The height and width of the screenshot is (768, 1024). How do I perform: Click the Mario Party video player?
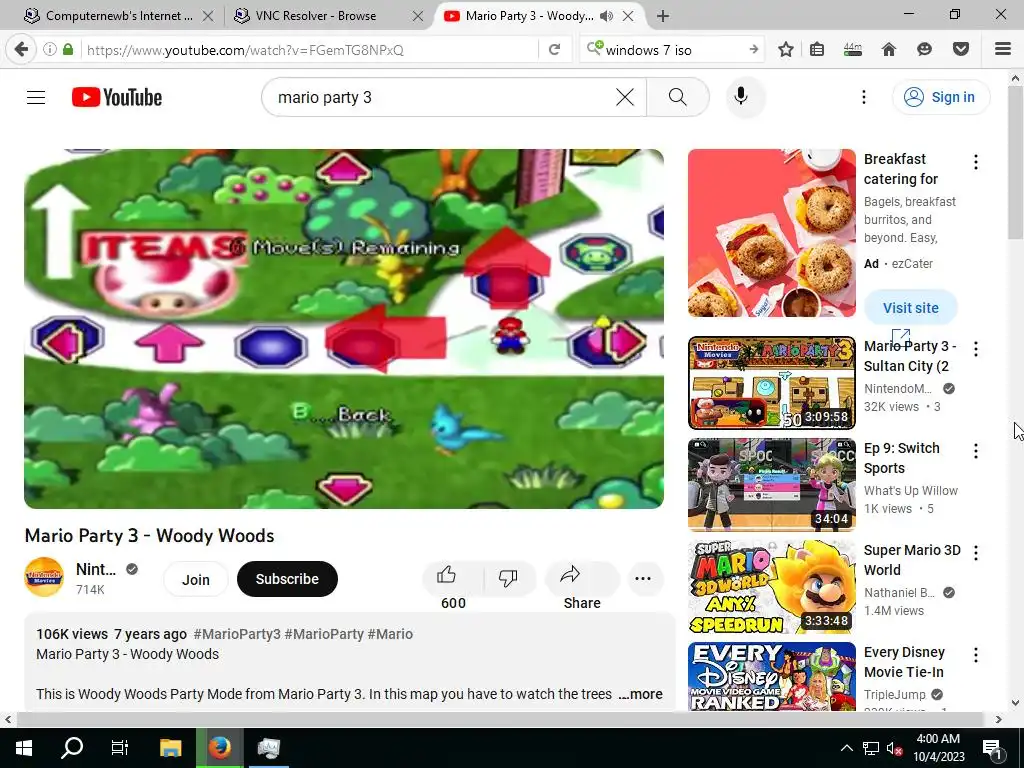tap(344, 328)
